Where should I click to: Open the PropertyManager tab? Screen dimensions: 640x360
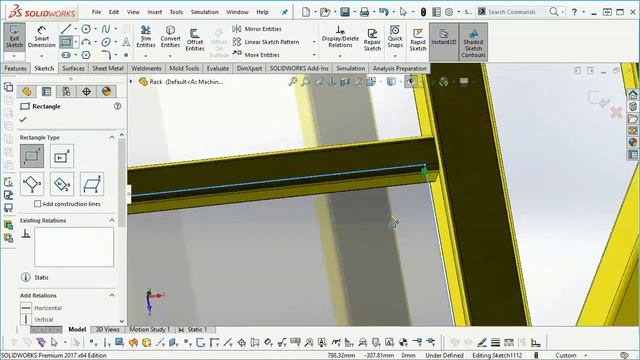pos(47,91)
